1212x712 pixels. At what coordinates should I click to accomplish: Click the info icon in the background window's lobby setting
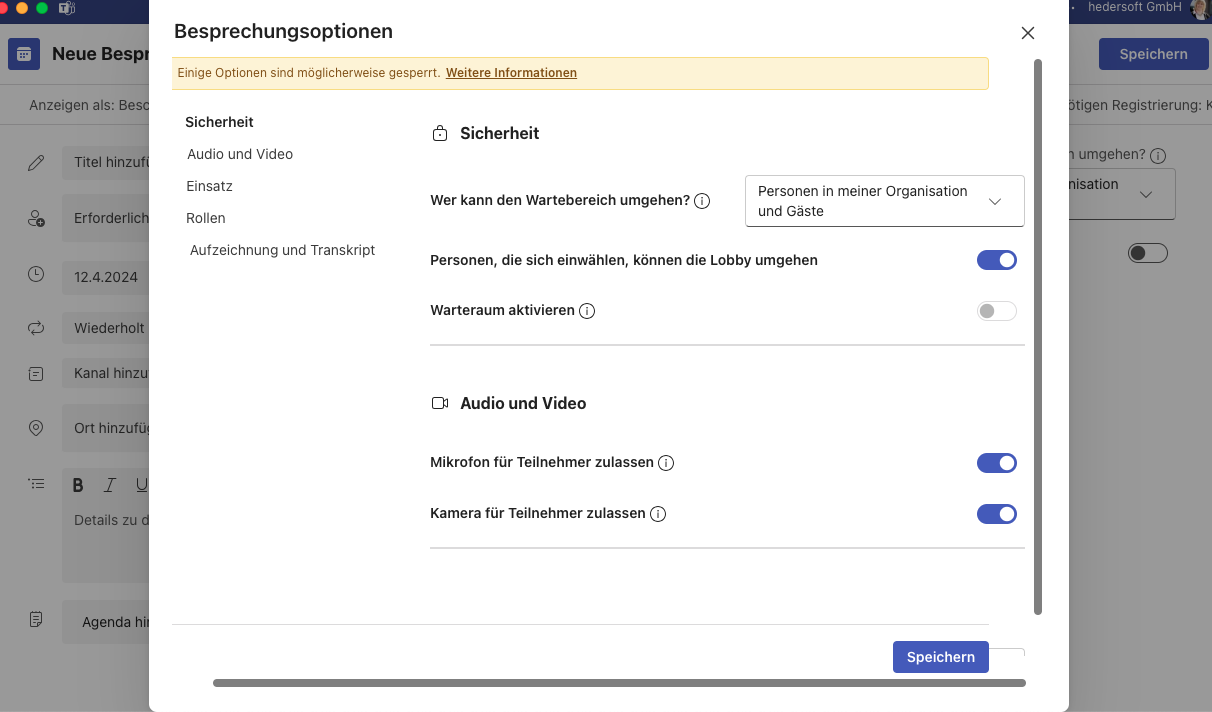click(x=1158, y=156)
